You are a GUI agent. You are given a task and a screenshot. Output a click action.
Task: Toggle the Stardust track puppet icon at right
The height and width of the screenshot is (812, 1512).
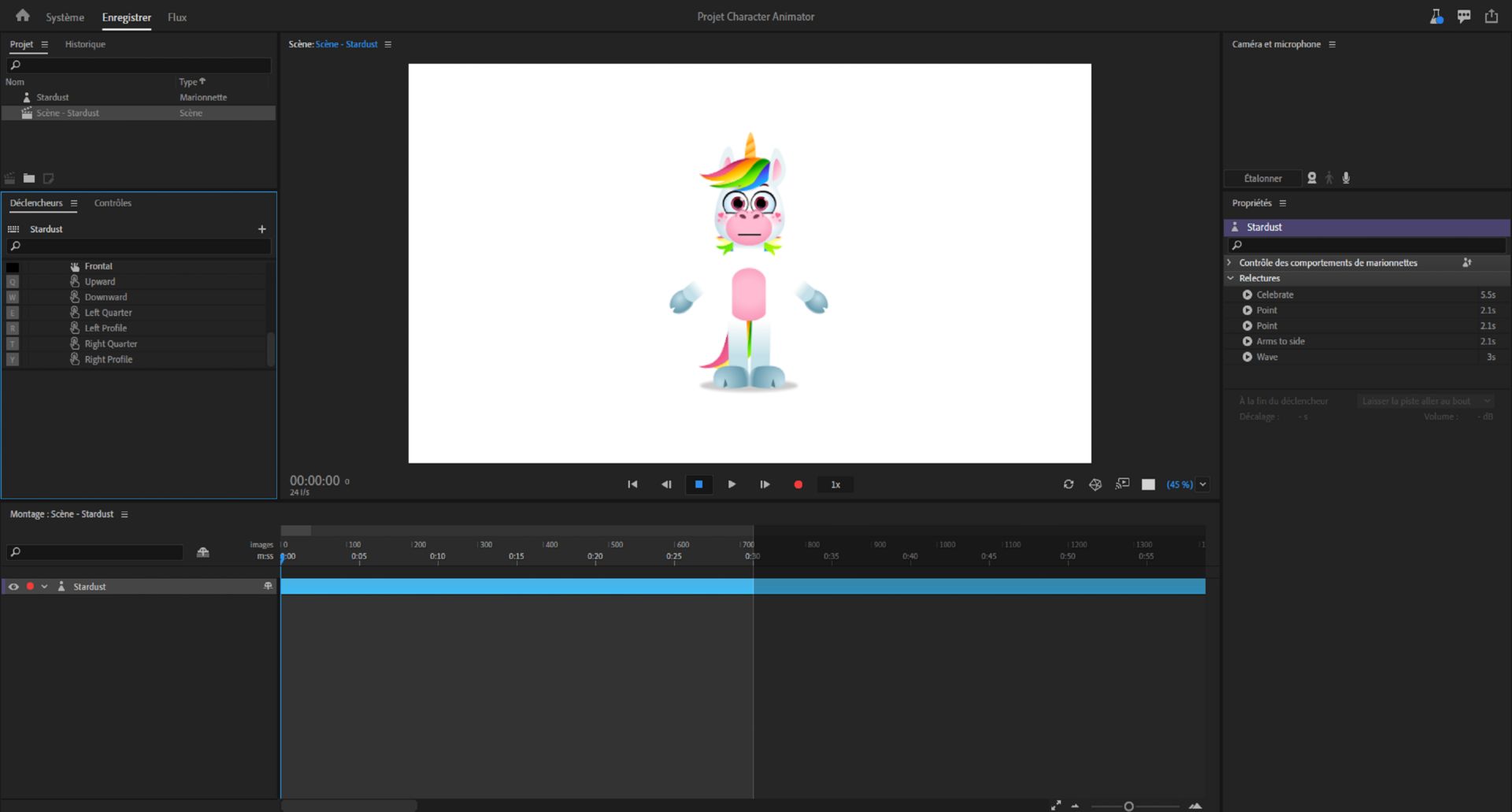[x=268, y=586]
